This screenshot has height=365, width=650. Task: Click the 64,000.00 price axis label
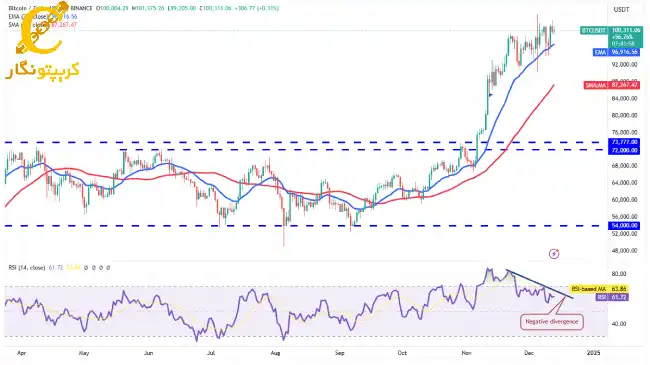[625, 183]
